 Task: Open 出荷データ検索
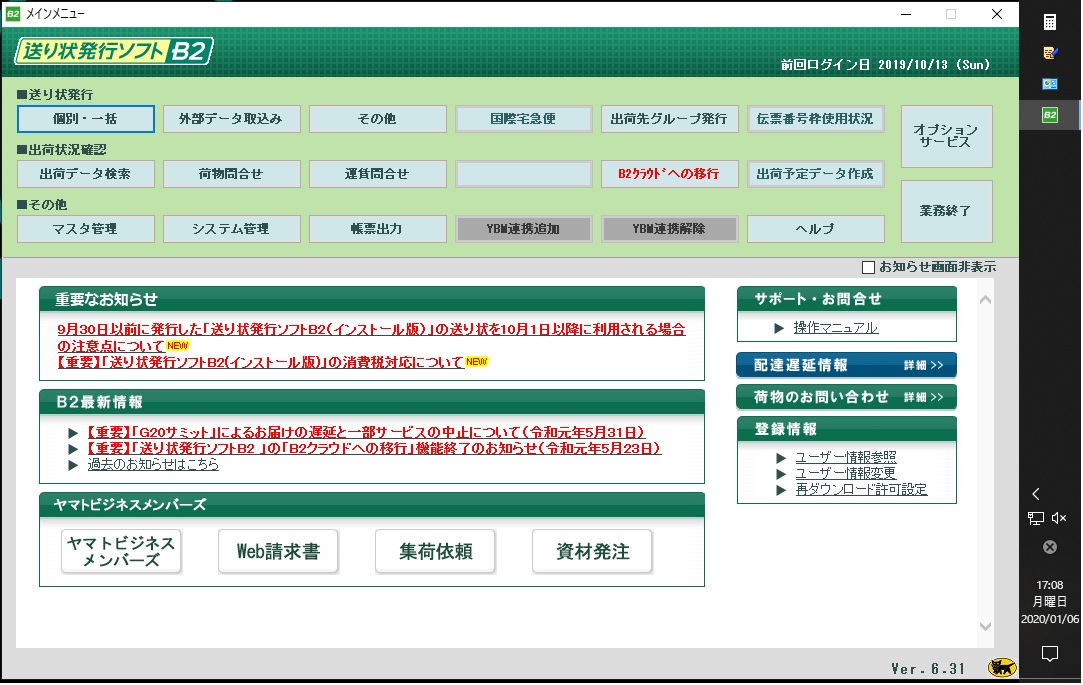[86, 174]
